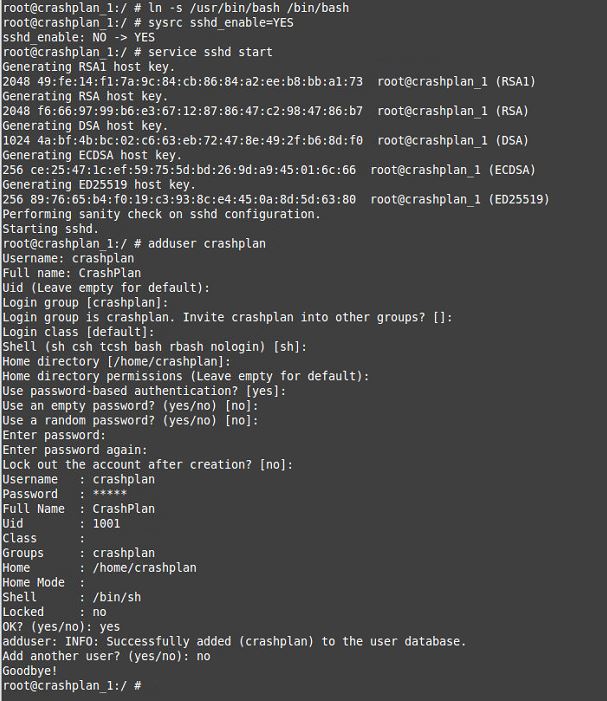The image size is (607, 701).
Task: Click the ECDSA key fingerprint line
Action: 269,170
